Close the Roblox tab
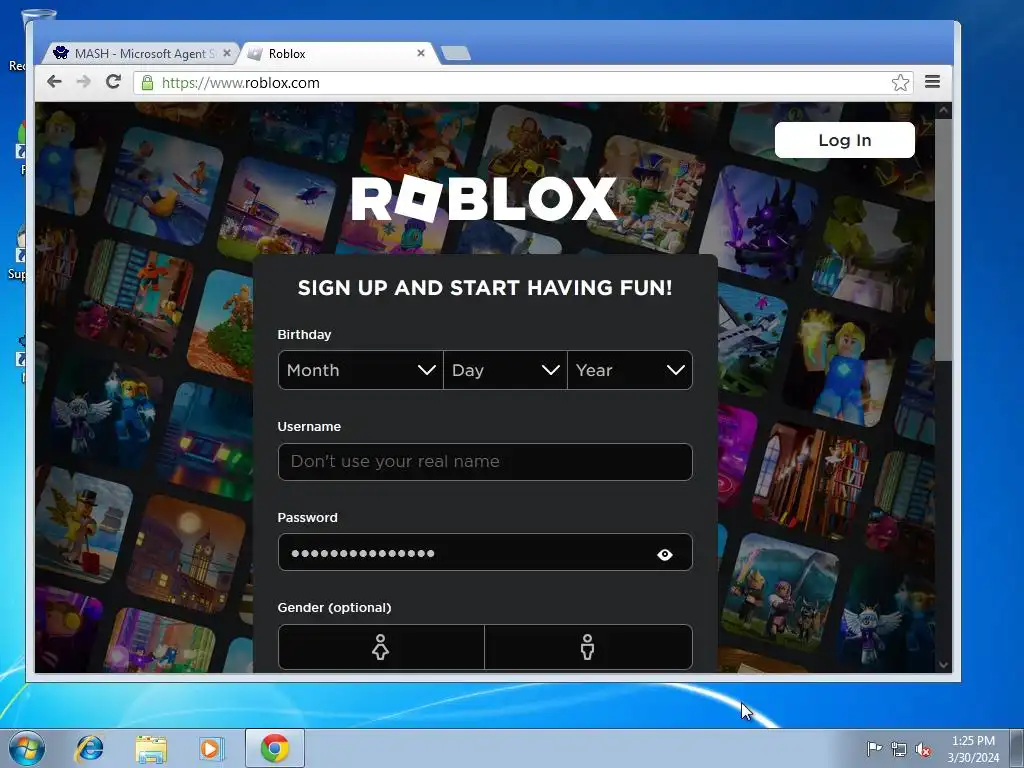Image resolution: width=1024 pixels, height=768 pixels. [x=421, y=53]
